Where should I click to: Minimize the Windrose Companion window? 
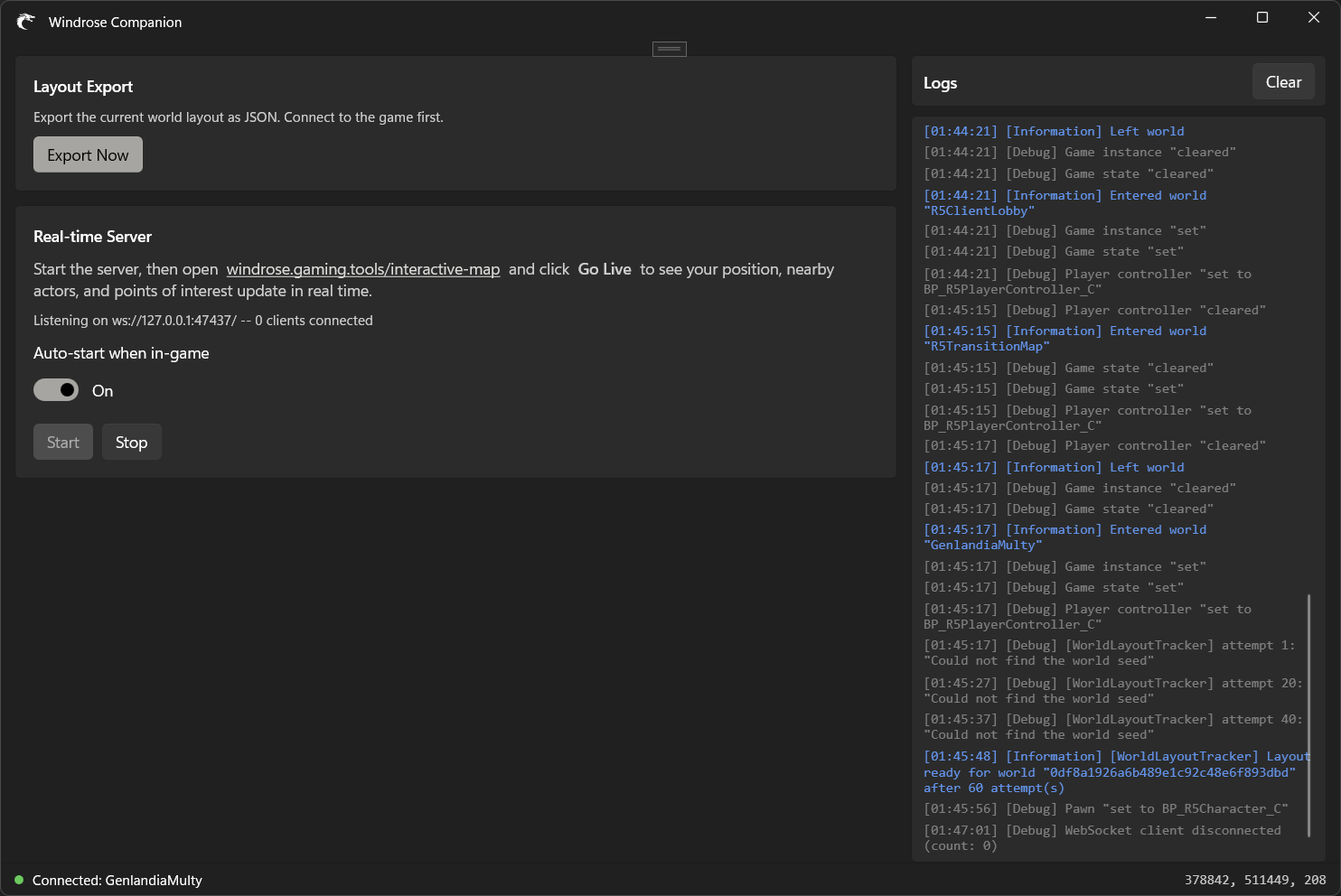1211,17
